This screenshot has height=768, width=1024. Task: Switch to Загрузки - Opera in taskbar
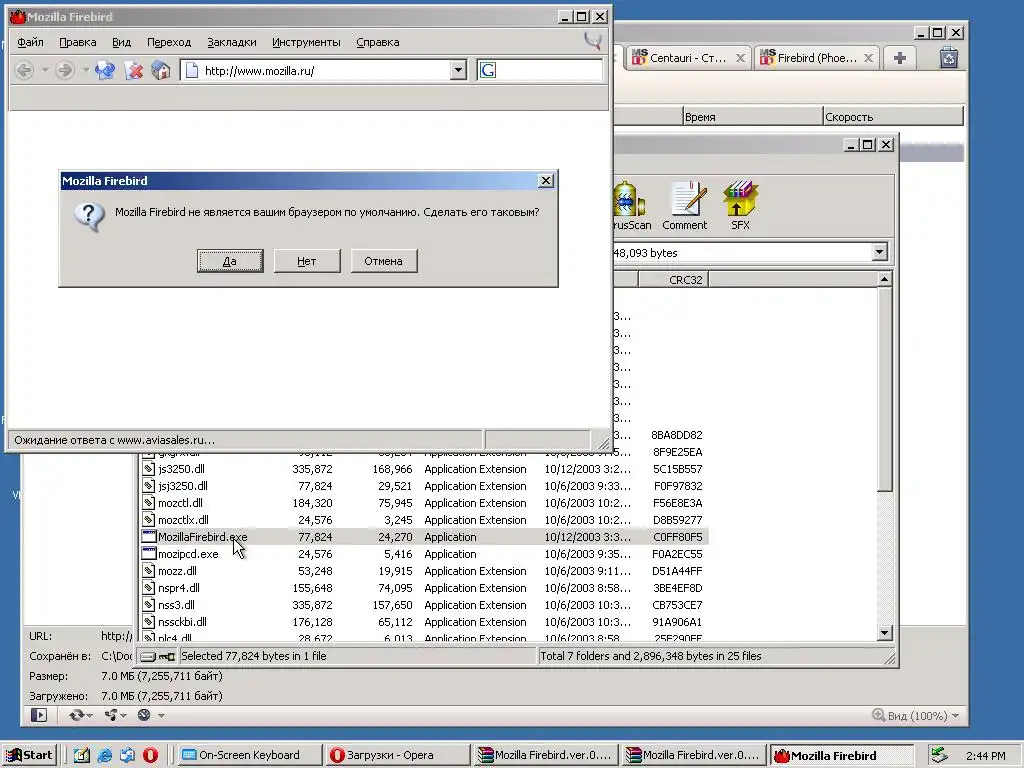click(x=397, y=755)
